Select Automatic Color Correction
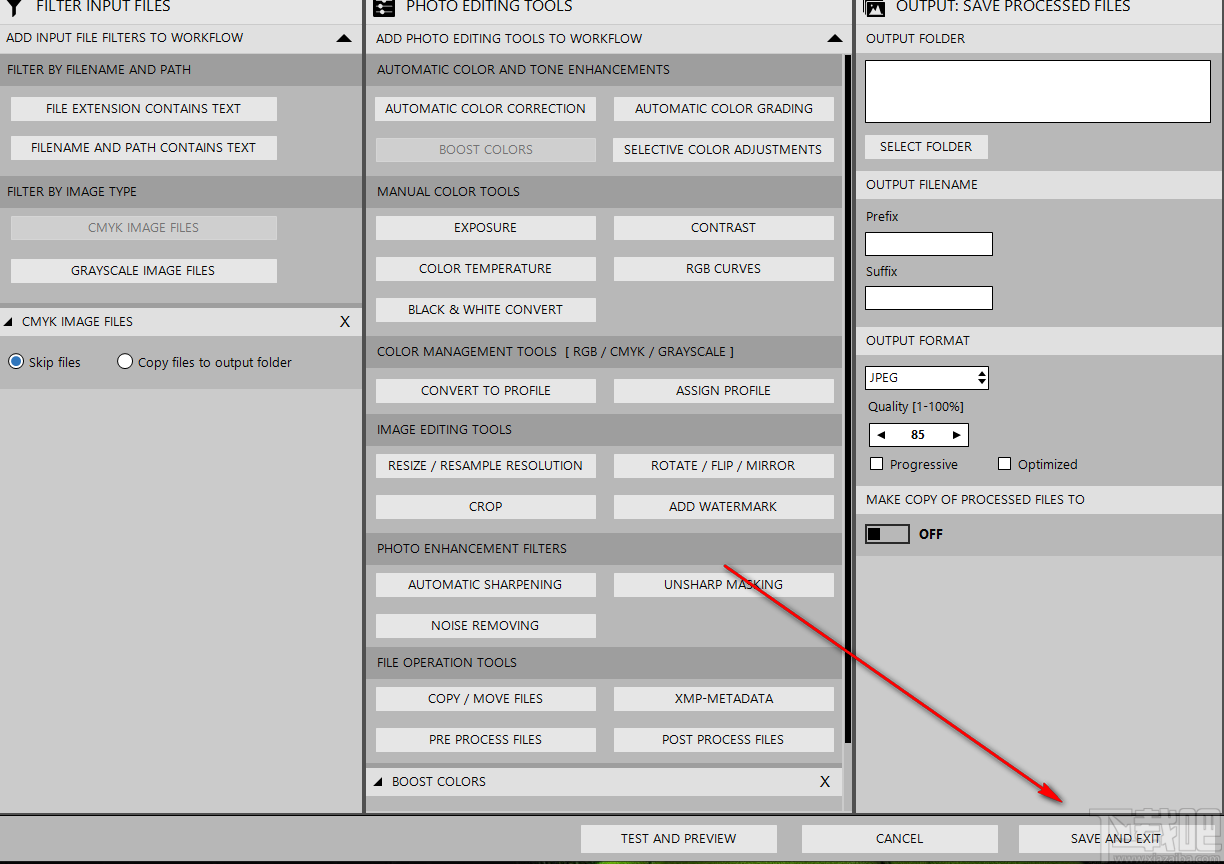Image resolution: width=1224 pixels, height=864 pixels. (x=485, y=108)
